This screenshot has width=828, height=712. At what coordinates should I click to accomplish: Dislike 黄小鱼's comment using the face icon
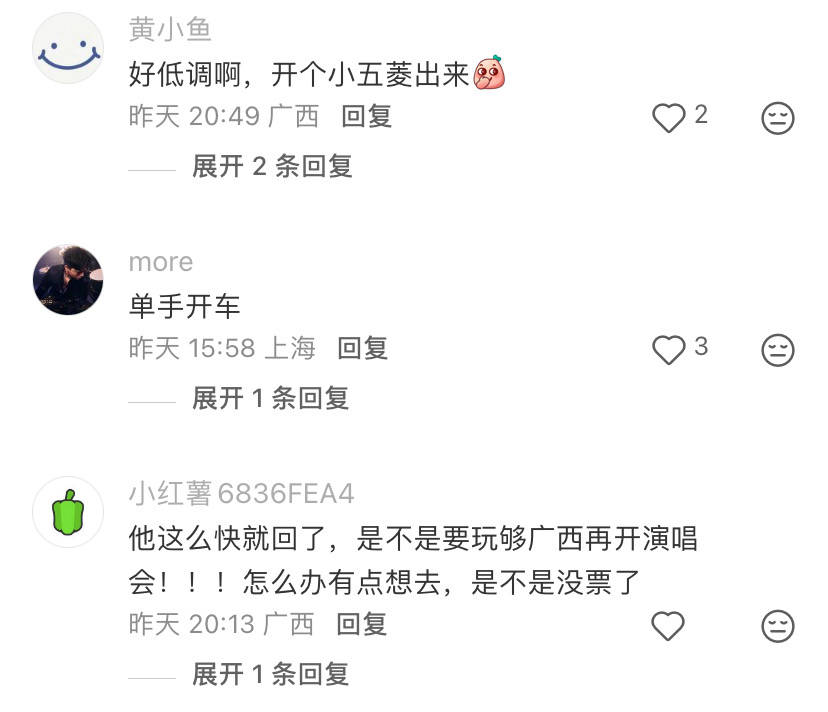point(777,118)
